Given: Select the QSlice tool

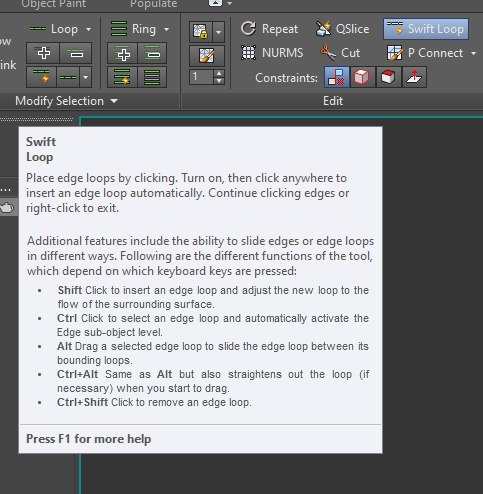Looking at the screenshot, I should [x=342, y=29].
